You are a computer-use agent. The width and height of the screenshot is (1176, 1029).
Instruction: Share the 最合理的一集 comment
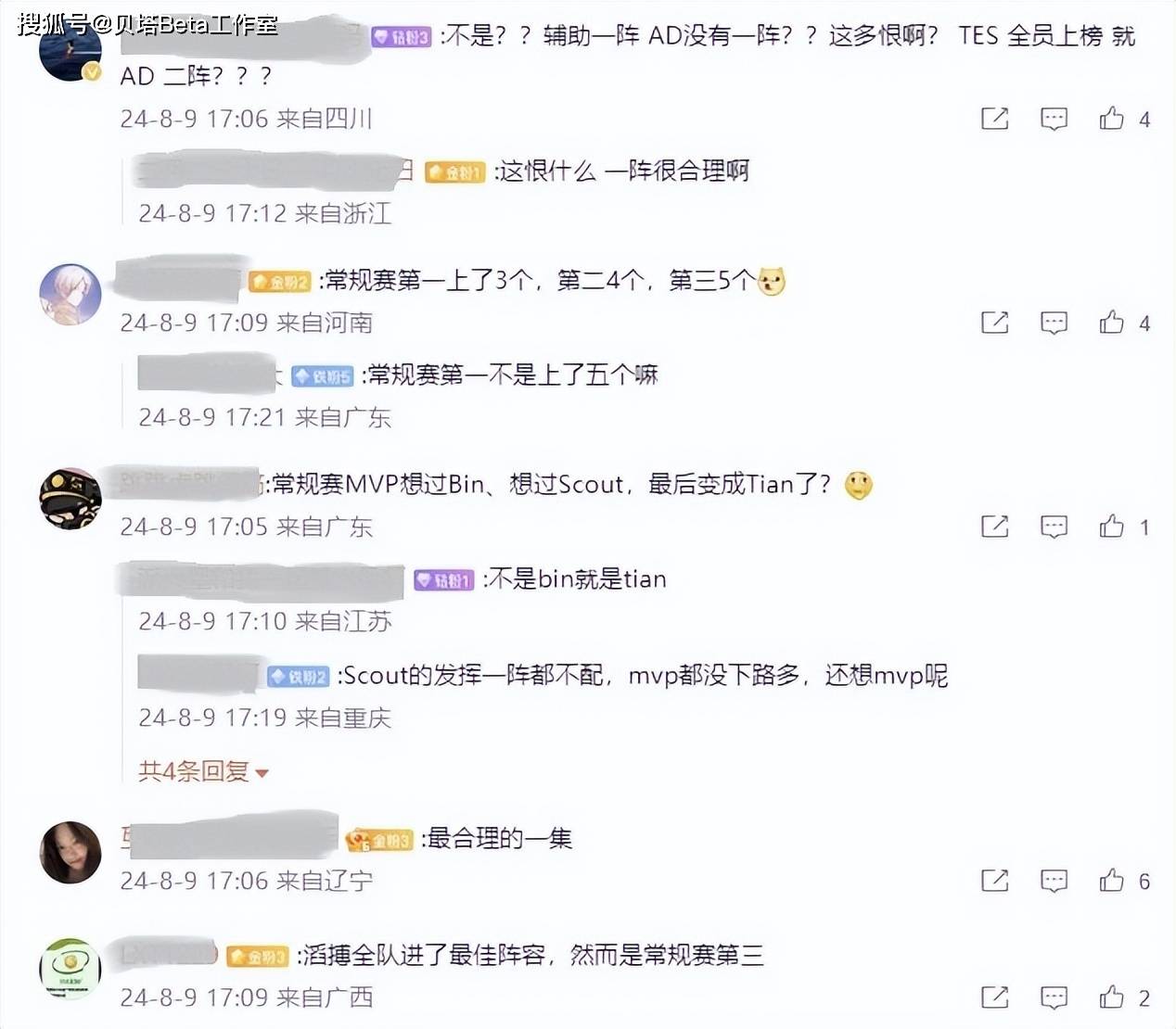tap(994, 881)
